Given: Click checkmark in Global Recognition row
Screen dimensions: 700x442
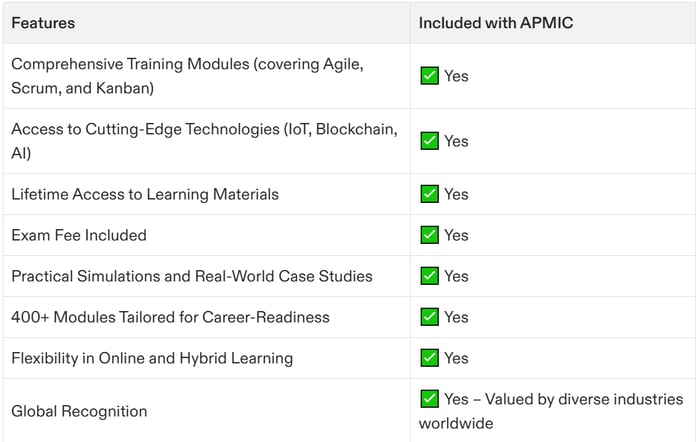Looking at the screenshot, I should pos(429,399).
